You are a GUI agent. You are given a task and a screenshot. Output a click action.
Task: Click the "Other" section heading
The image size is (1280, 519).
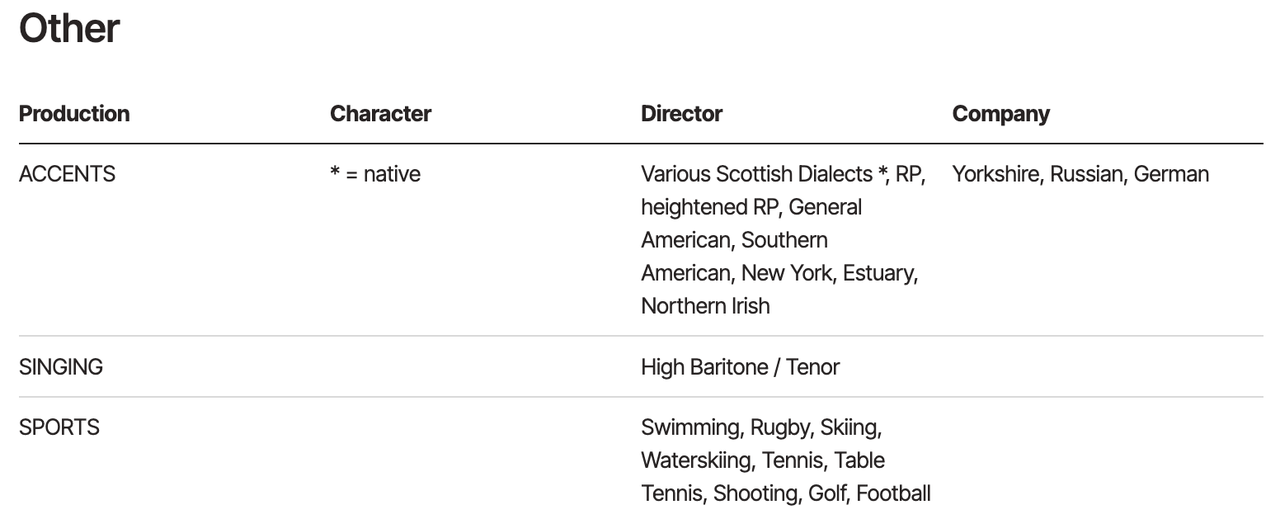pos(69,28)
